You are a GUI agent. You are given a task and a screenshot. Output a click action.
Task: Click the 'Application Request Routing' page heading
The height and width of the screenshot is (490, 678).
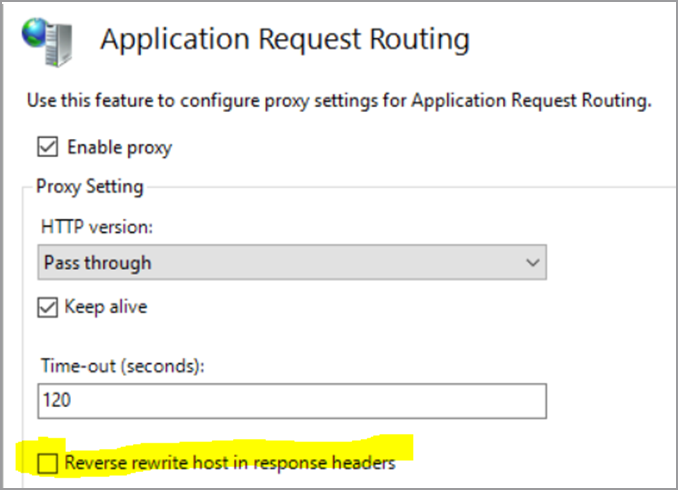285,40
